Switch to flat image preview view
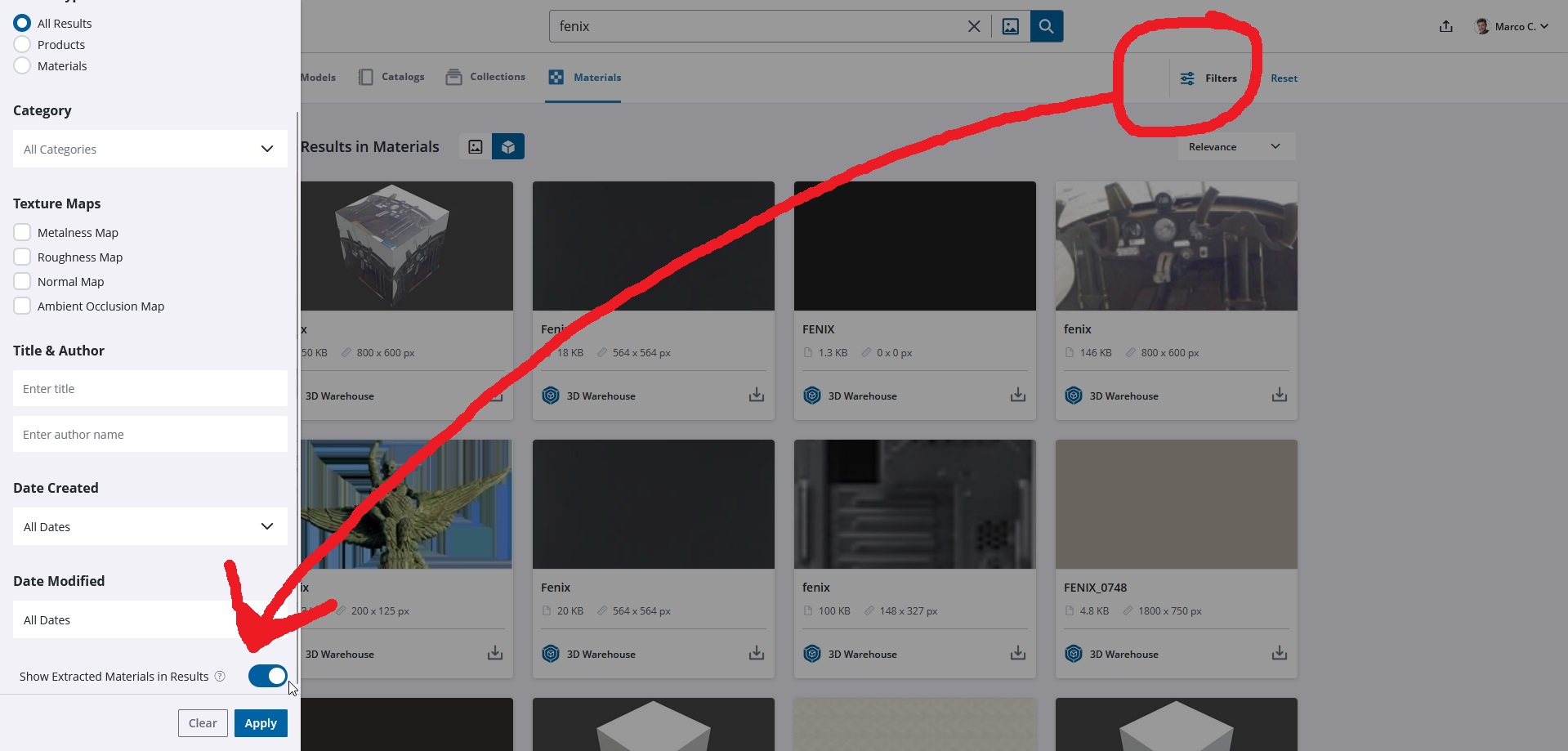This screenshot has height=751, width=1568. (x=476, y=147)
